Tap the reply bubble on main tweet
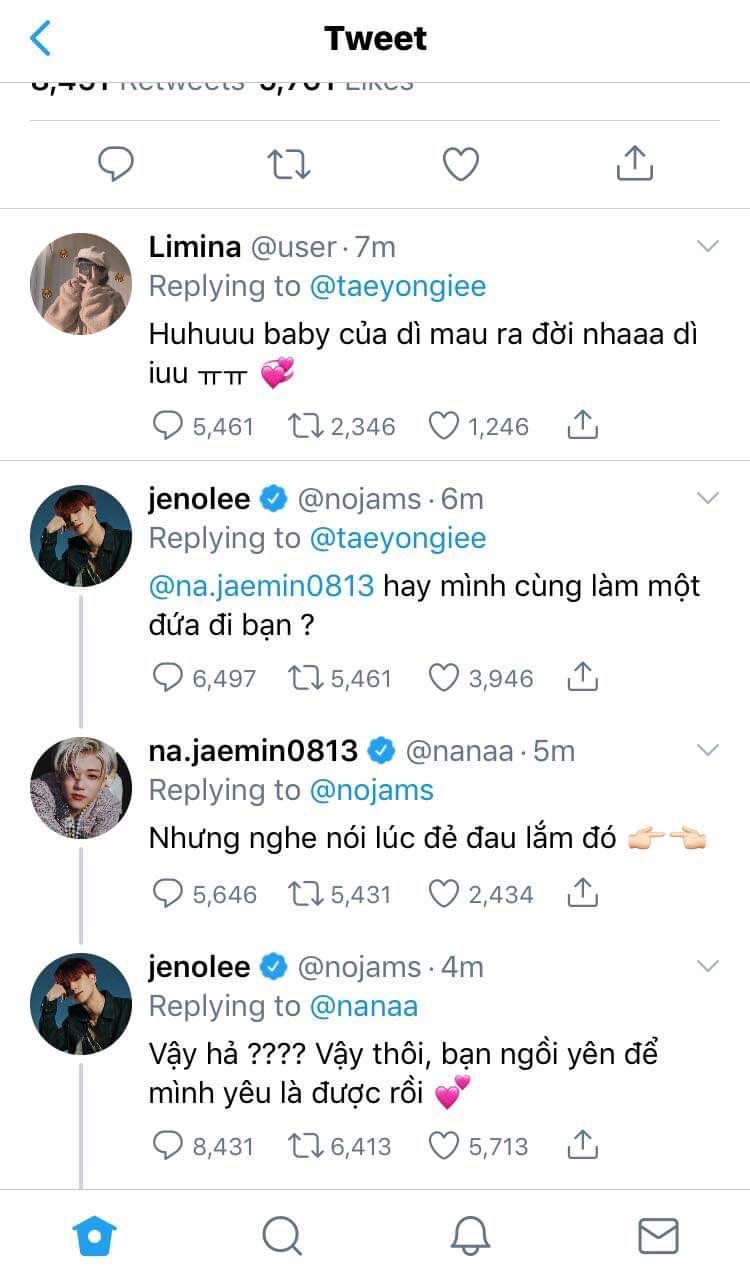 pyautogui.click(x=116, y=164)
